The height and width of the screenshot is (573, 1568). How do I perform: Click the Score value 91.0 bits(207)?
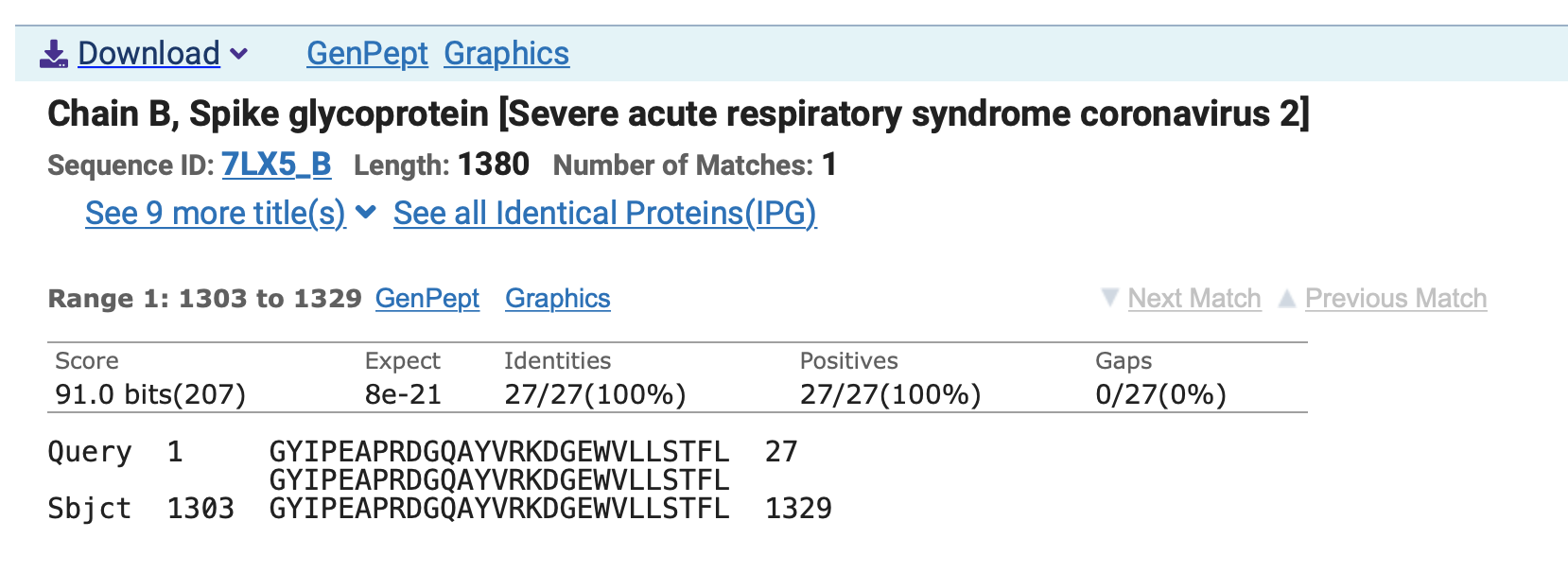150,394
